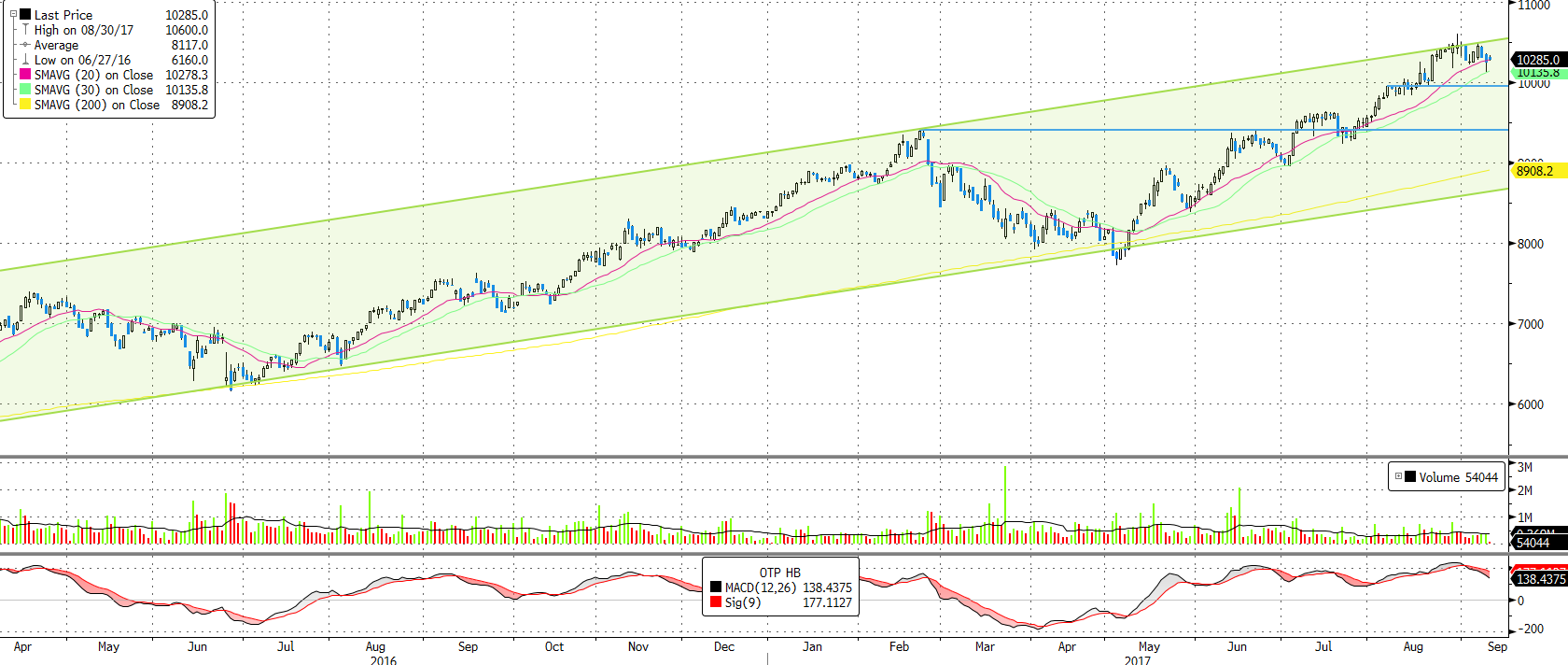This screenshot has width=1568, height=665.
Task: Click the -200 MACD axis label
Action: 1529,629
